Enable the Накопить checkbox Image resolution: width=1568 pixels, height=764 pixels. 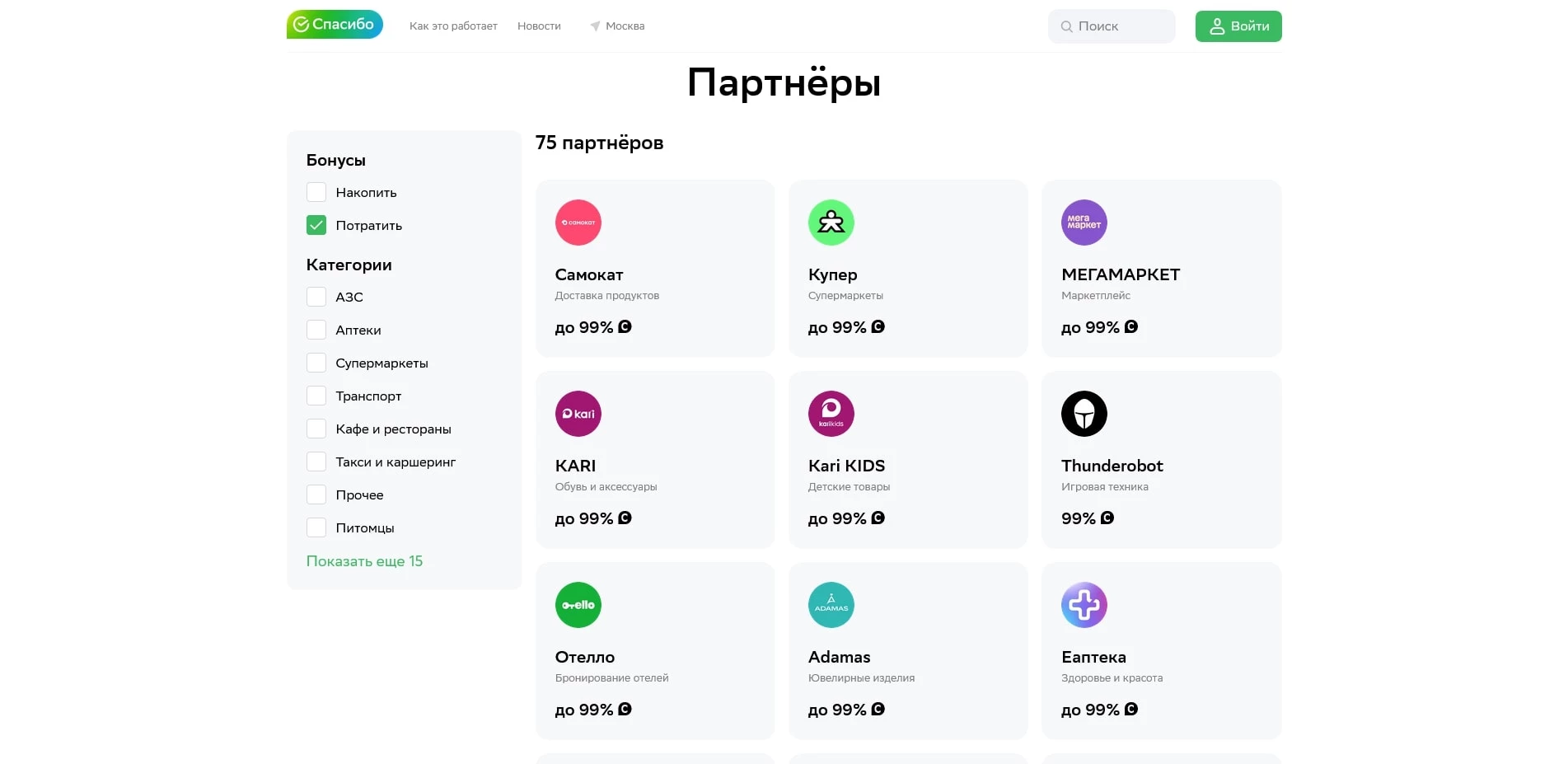316,191
